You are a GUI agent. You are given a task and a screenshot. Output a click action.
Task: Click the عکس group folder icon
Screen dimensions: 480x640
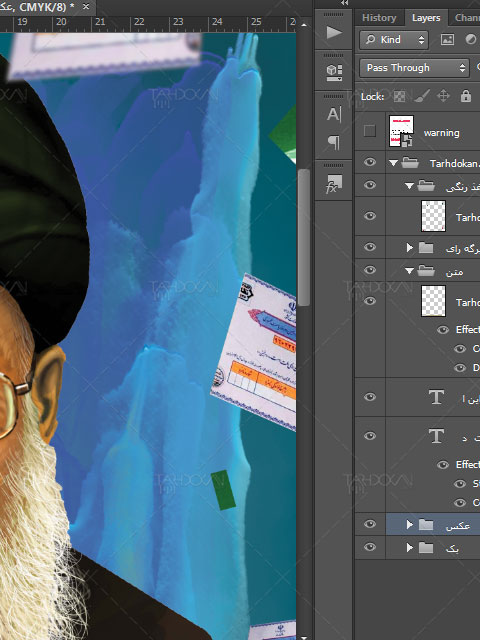coord(426,524)
